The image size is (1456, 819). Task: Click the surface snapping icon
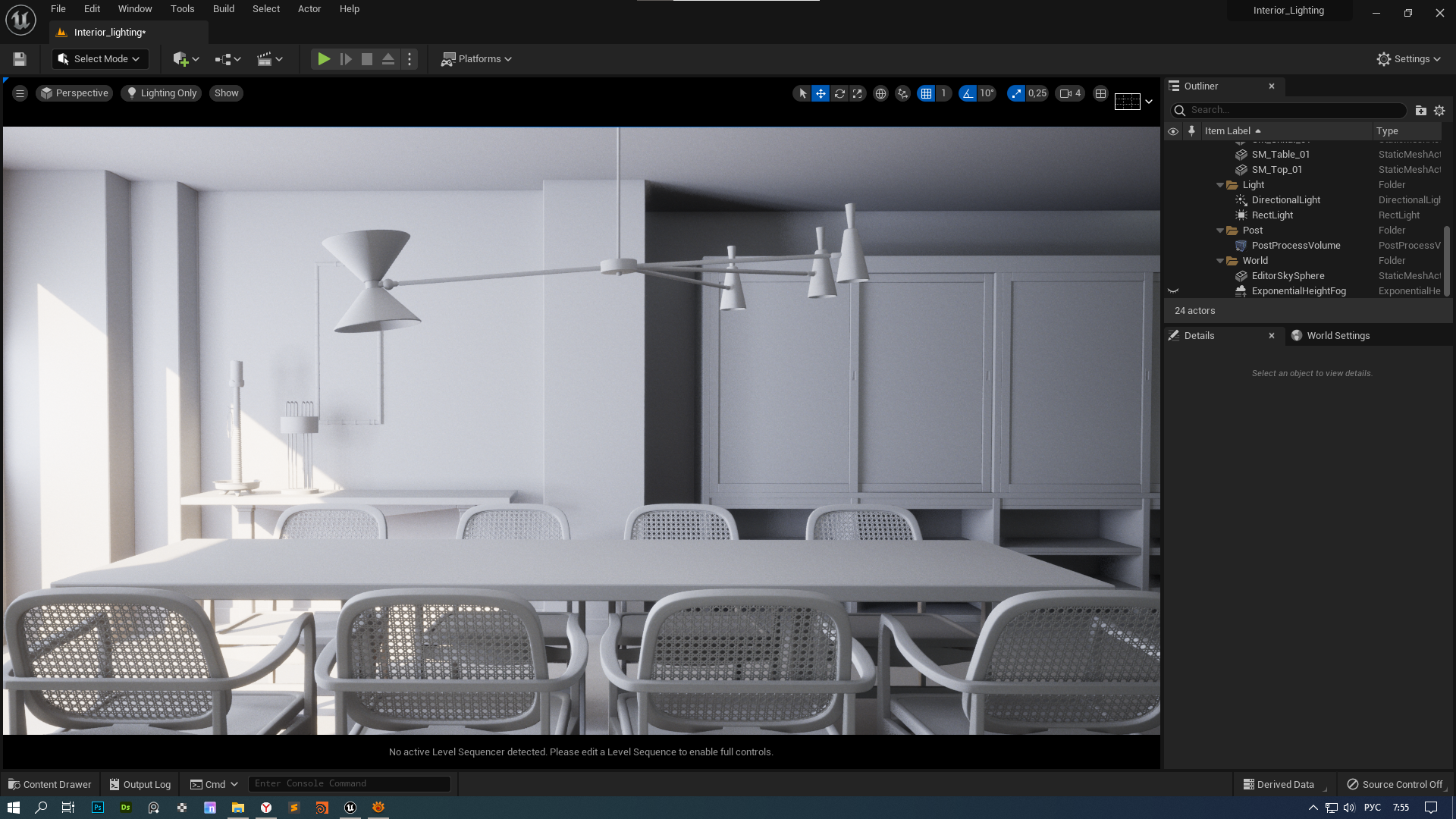coord(902,93)
